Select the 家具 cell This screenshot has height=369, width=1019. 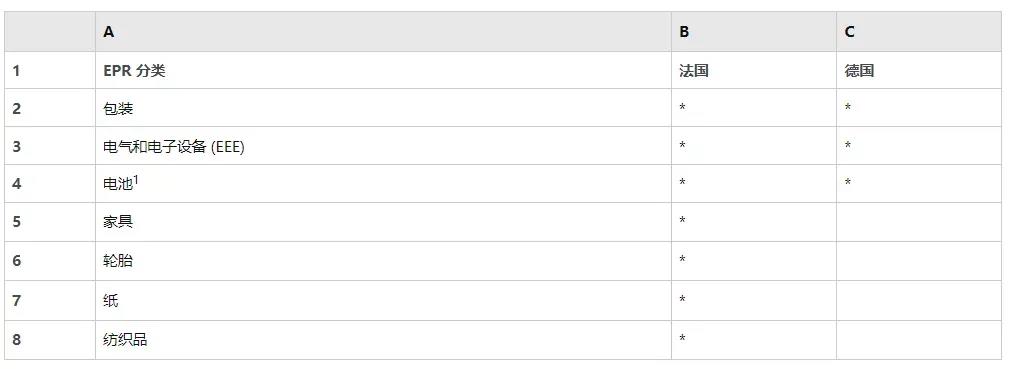point(383,222)
